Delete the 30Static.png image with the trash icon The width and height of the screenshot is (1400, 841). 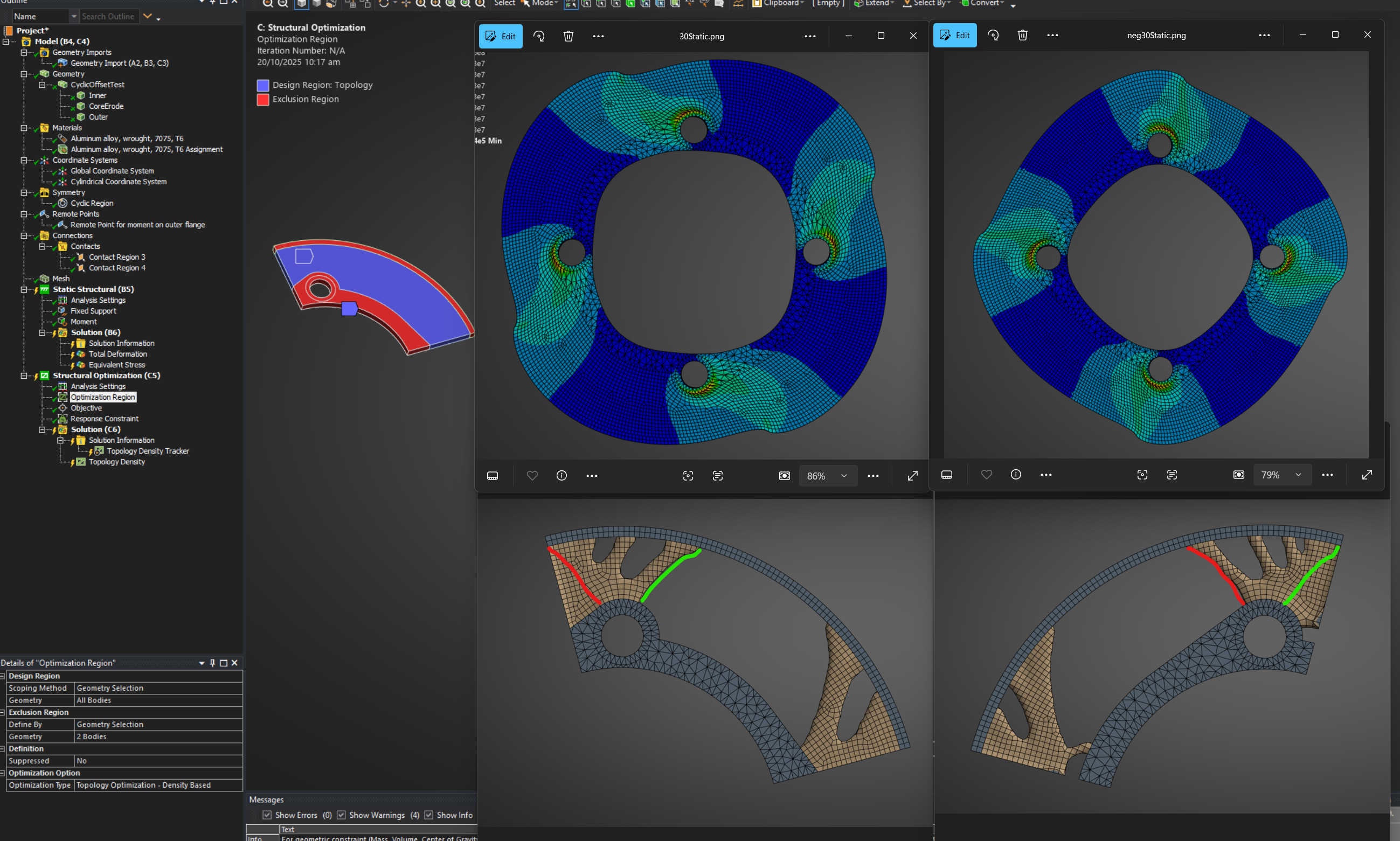(x=568, y=36)
